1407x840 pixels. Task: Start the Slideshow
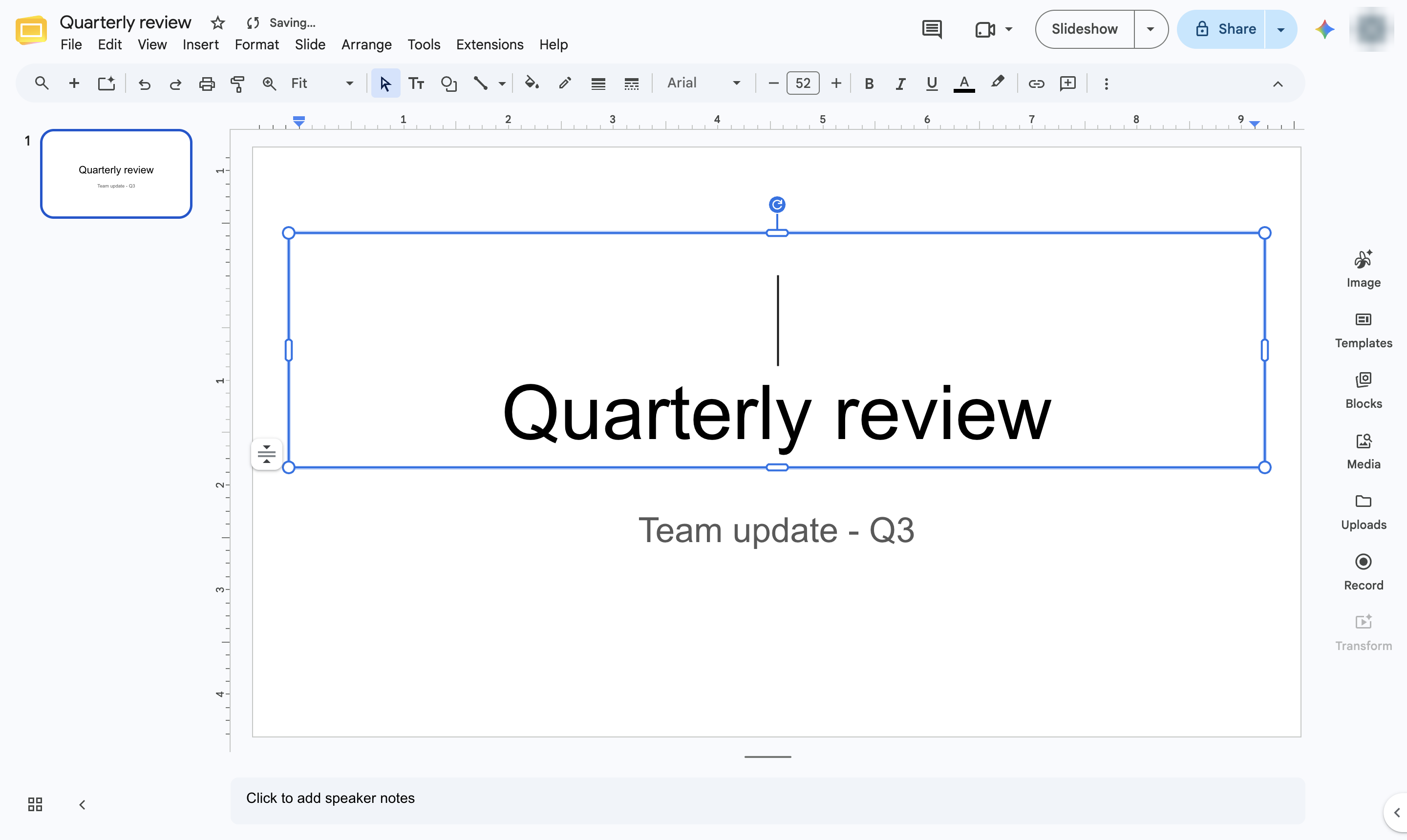point(1084,29)
